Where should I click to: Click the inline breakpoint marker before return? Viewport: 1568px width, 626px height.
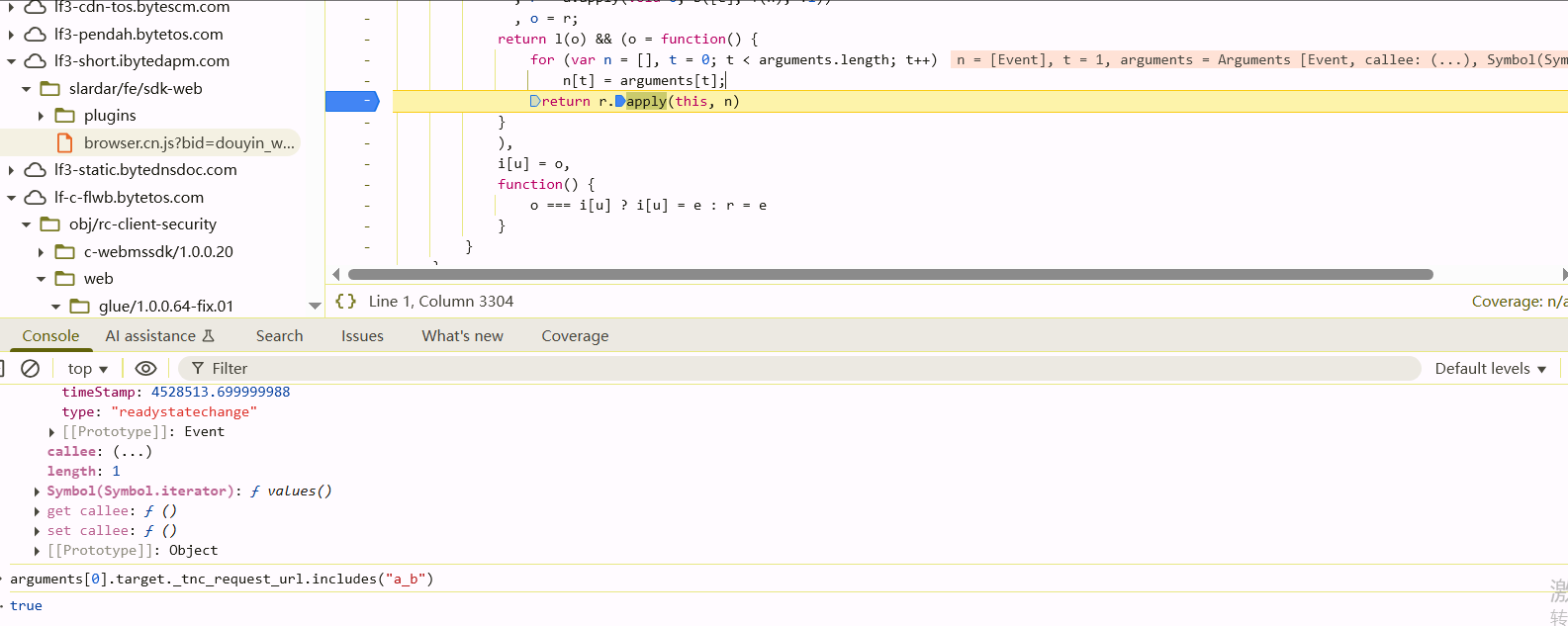(x=535, y=101)
